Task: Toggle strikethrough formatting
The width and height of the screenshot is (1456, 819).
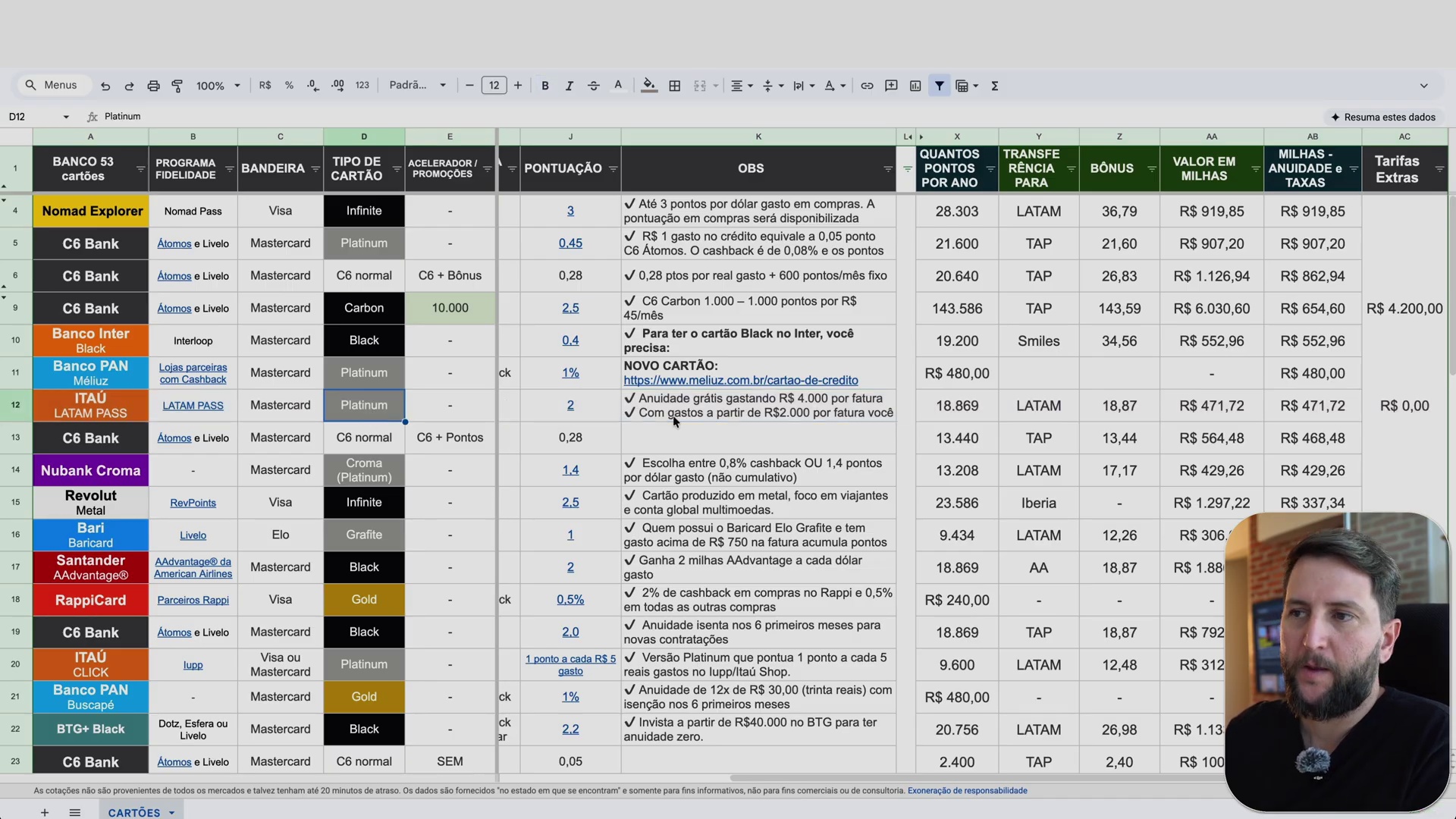Action: pos(594,86)
